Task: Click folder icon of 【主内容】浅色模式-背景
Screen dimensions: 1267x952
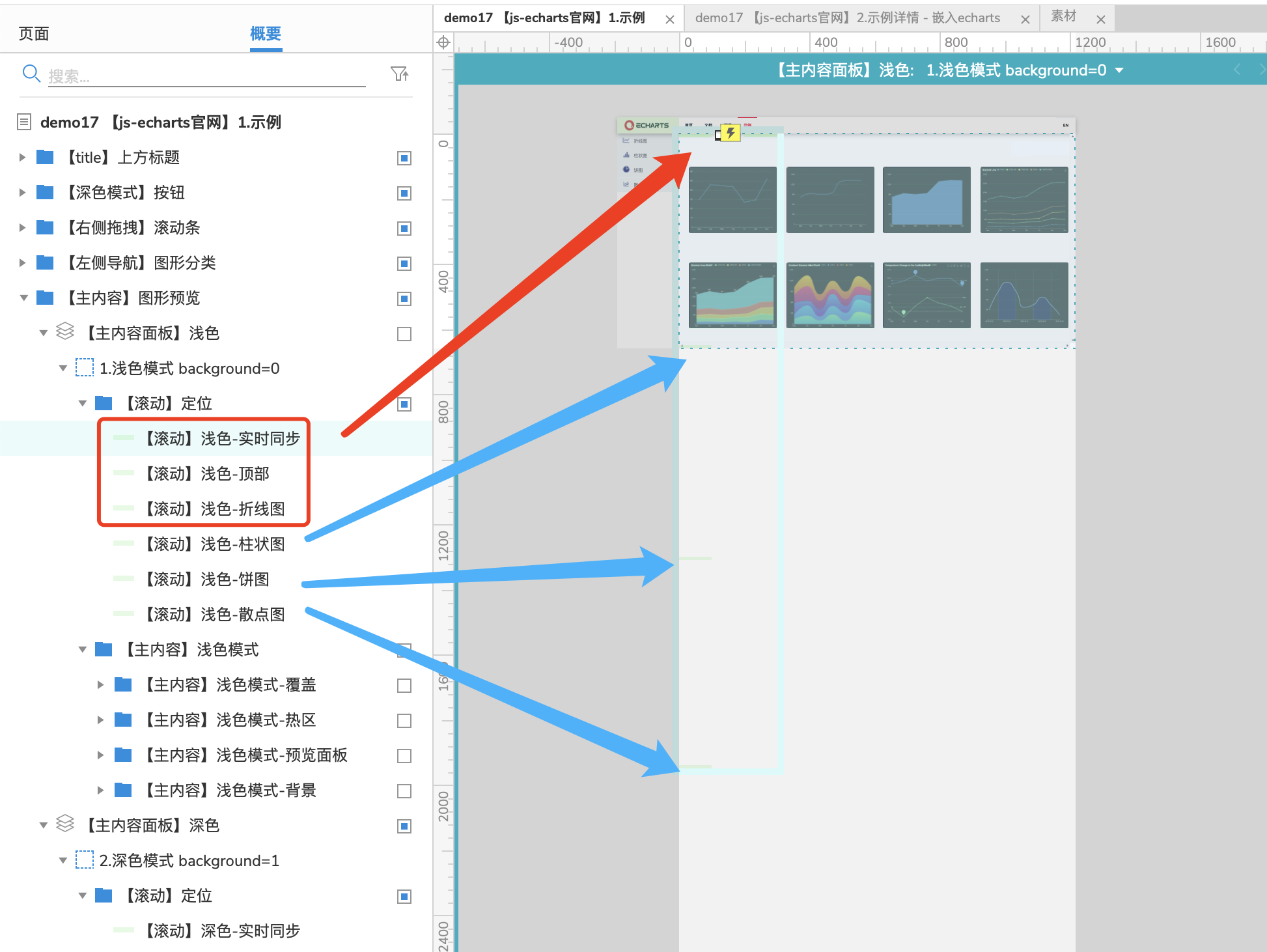Action: [x=123, y=790]
